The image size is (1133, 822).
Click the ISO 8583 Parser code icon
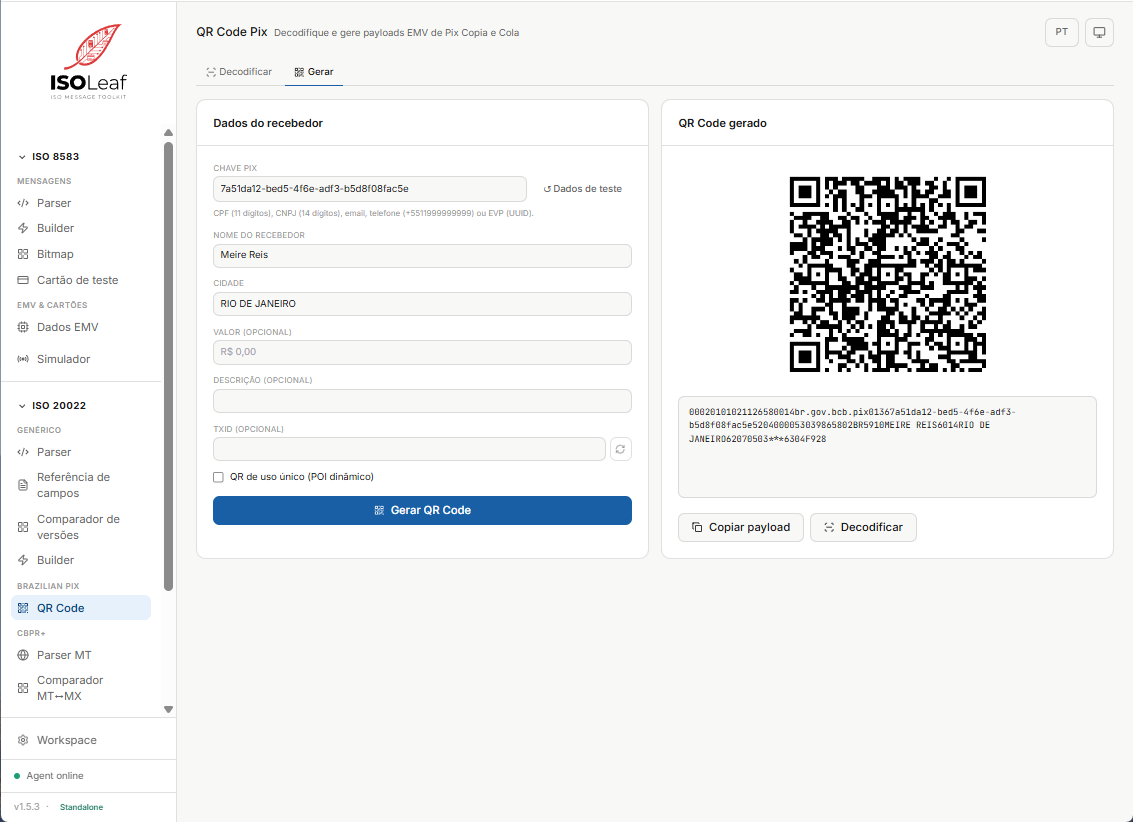pos(23,203)
